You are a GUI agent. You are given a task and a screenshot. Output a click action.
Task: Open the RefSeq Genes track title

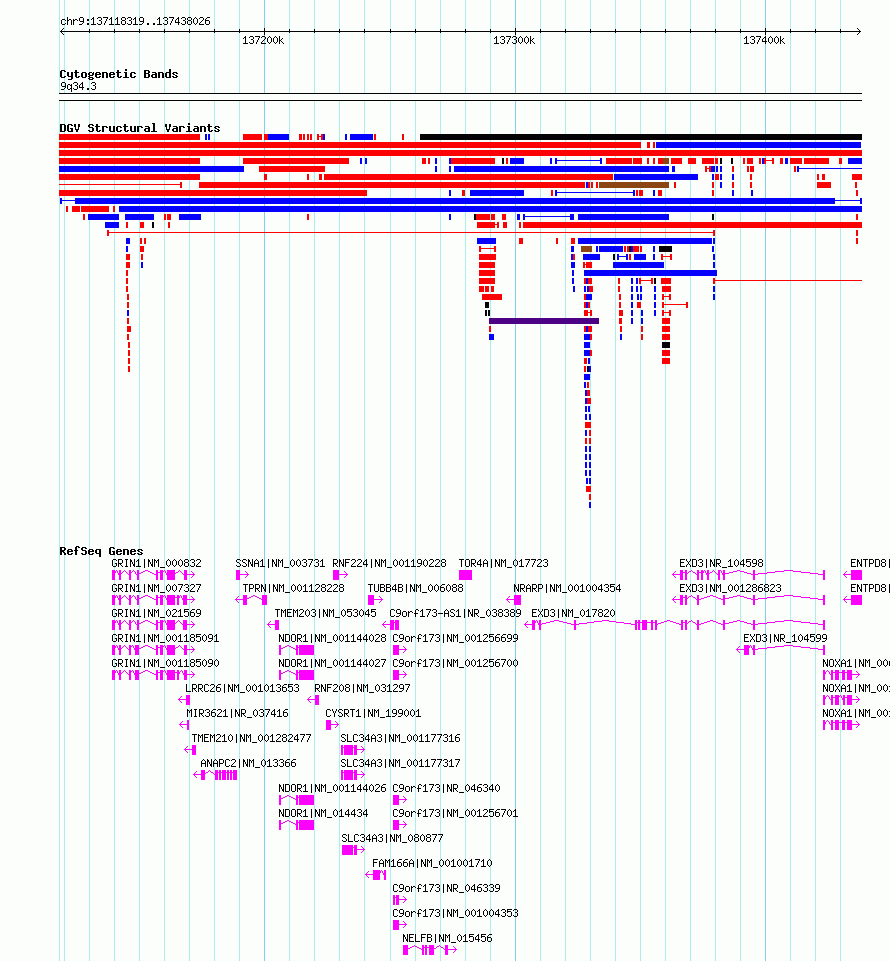[101, 551]
